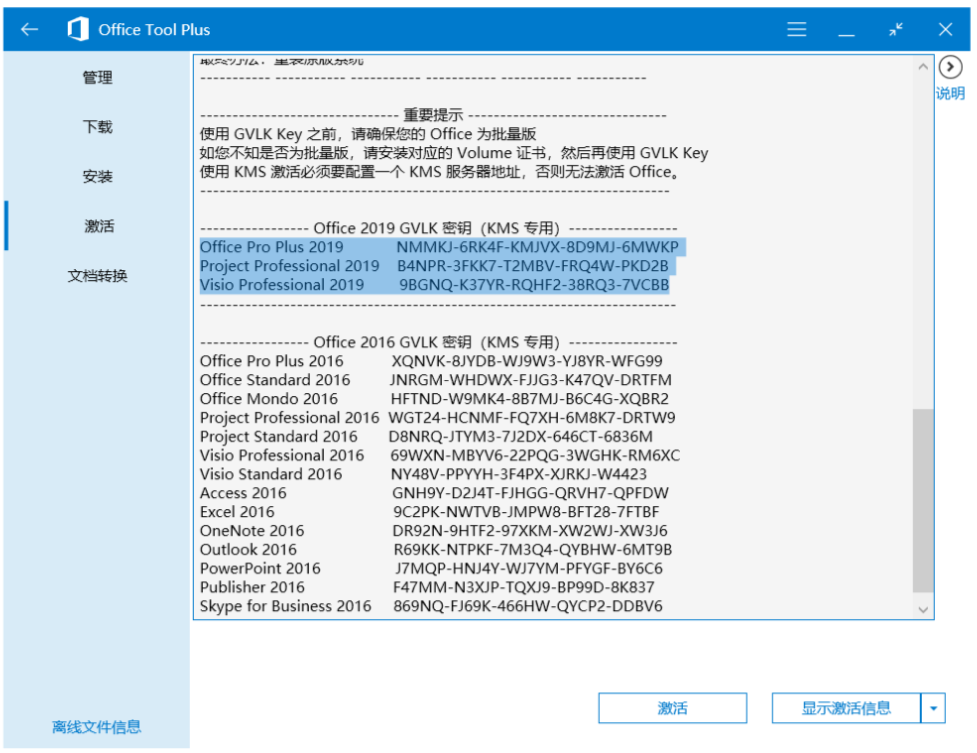977x753 pixels.
Task: Click the 激活 button
Action: 672,708
